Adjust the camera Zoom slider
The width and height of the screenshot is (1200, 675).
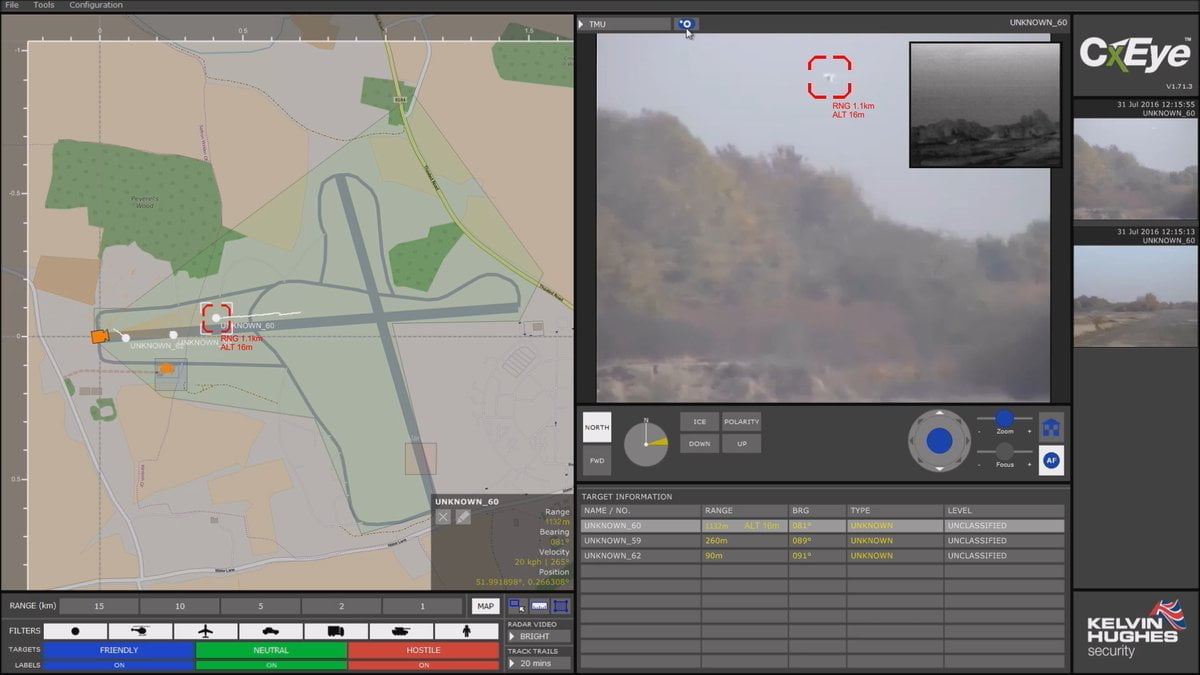[x=1003, y=420]
